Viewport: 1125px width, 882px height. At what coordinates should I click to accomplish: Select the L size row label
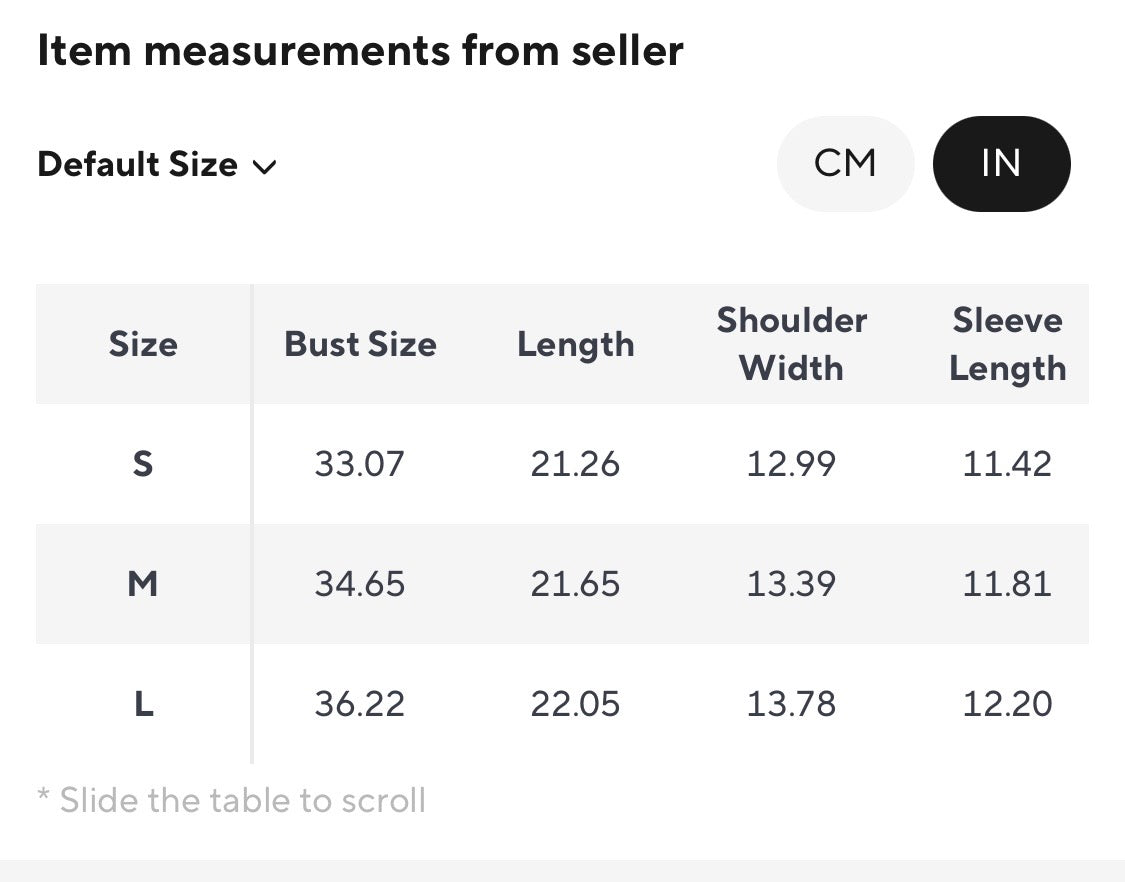143,703
